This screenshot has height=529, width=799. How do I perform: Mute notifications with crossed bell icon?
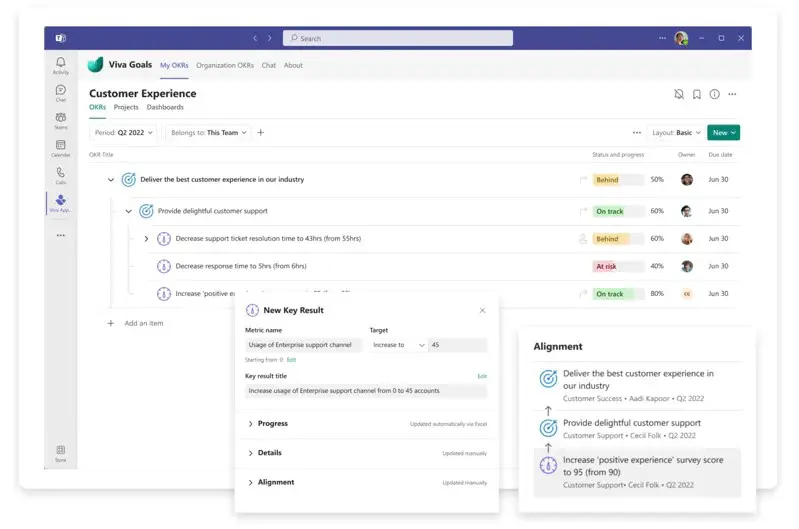tap(679, 94)
